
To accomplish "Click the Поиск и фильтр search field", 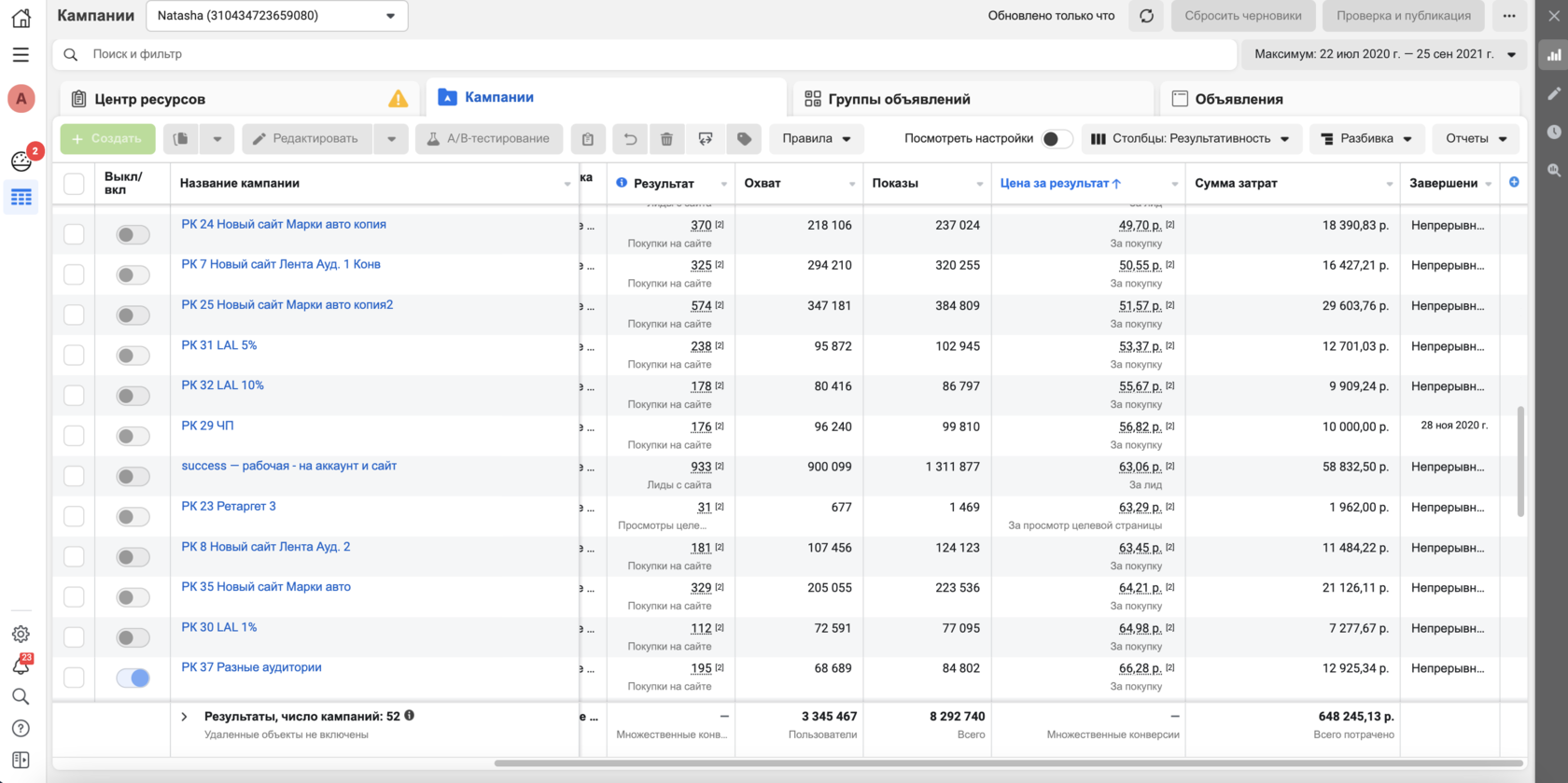I will click(x=645, y=54).
